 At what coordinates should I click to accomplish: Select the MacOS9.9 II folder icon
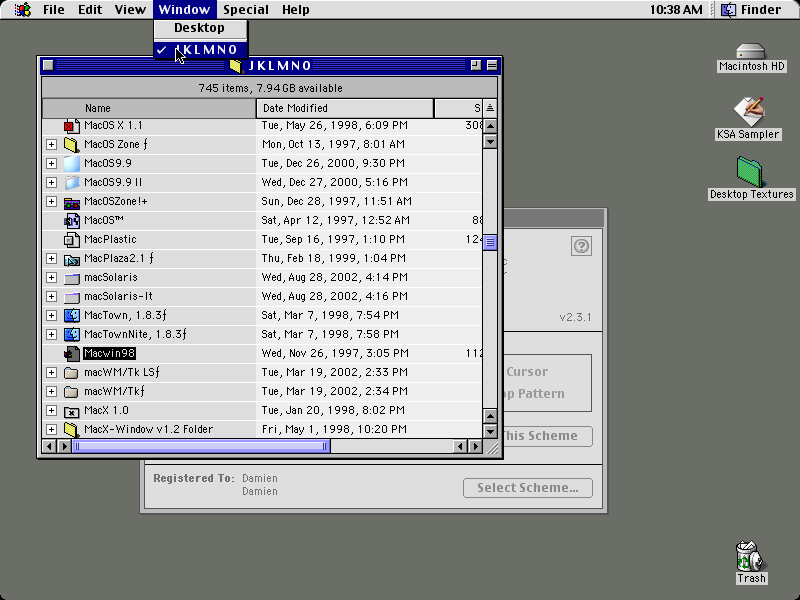coord(71,182)
